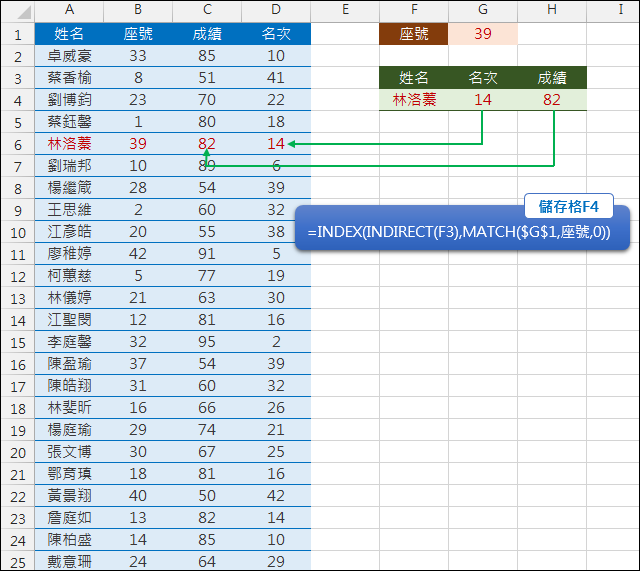Select the name cell 鄂育瑱
Viewport: 640px width, 571px height.
[x=69, y=474]
